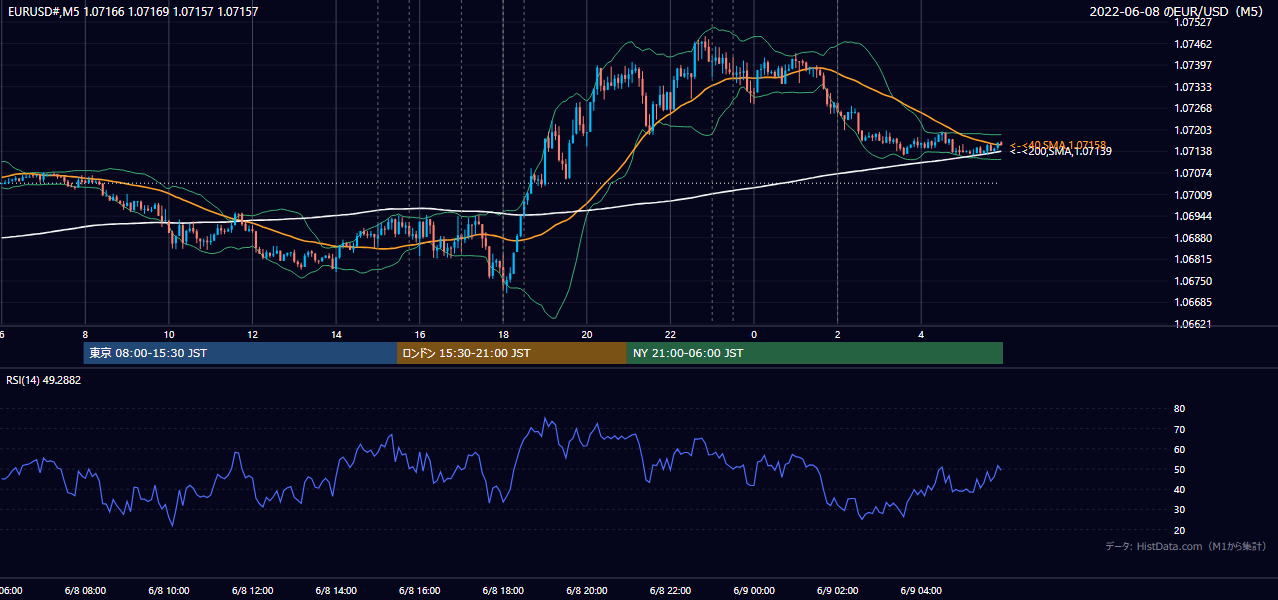Image resolution: width=1278 pixels, height=600 pixels.
Task: Click price axis label 1.07333
Action: tap(1193, 87)
